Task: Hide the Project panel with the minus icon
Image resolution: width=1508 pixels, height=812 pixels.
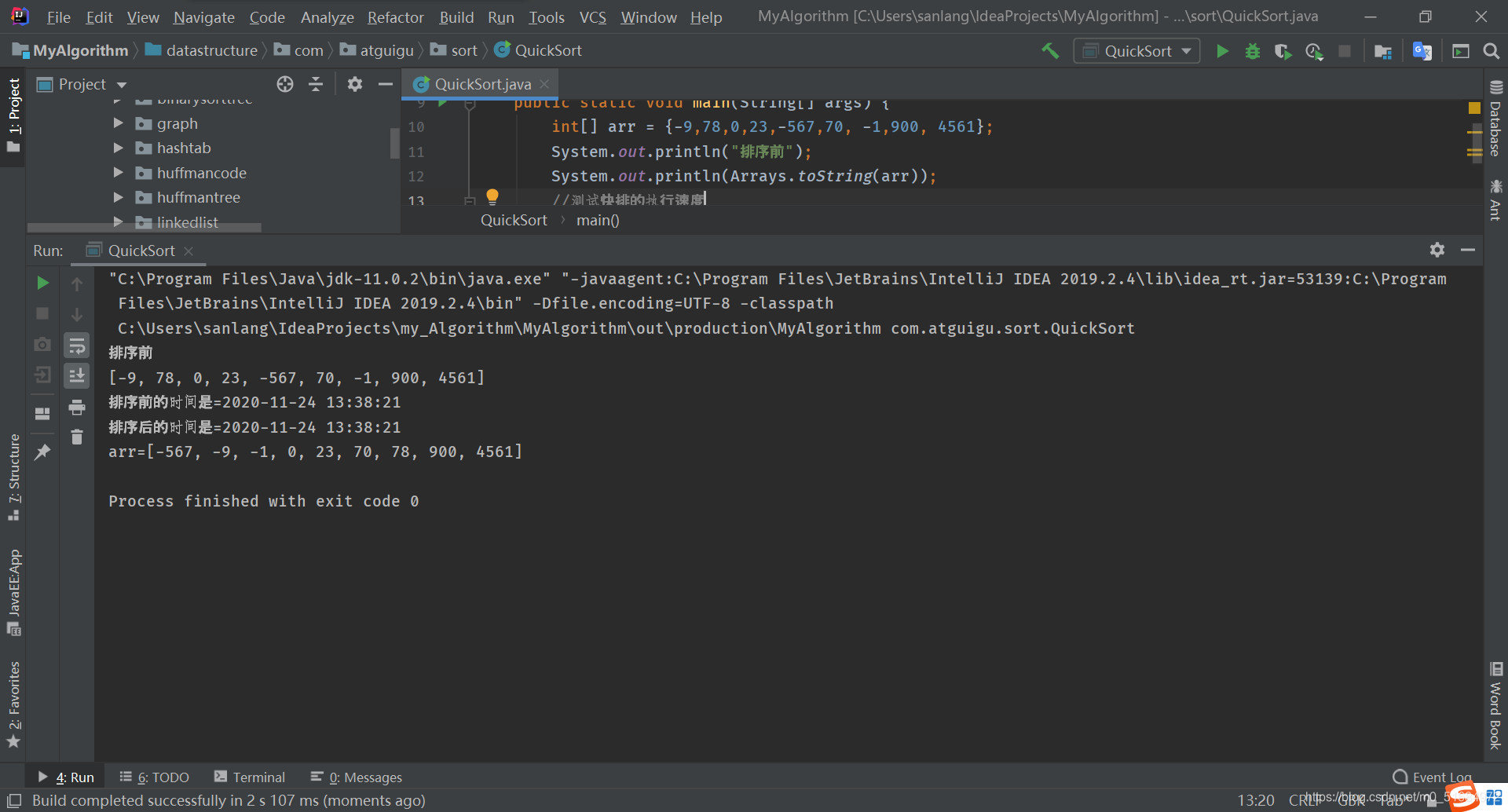Action: (x=385, y=84)
